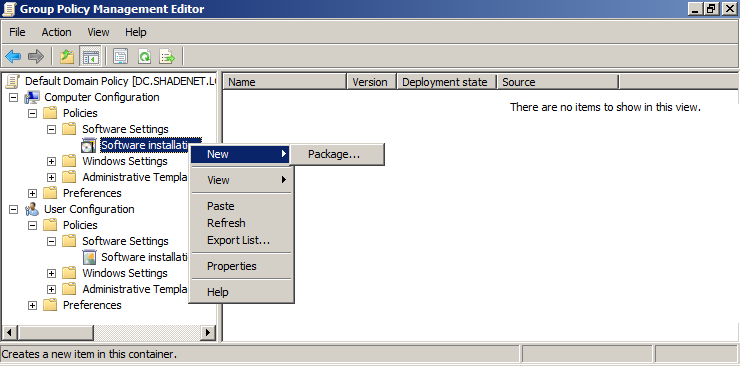Screen dimensions: 740x366
Task: Select Default Domain Policy root node
Action: point(120,81)
